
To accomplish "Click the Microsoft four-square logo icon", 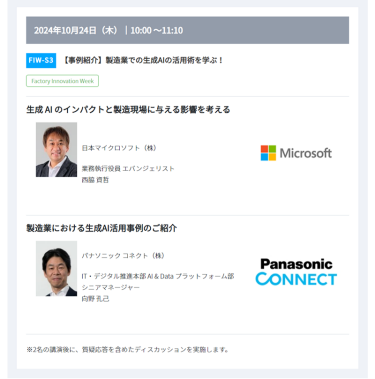I will point(268,153).
